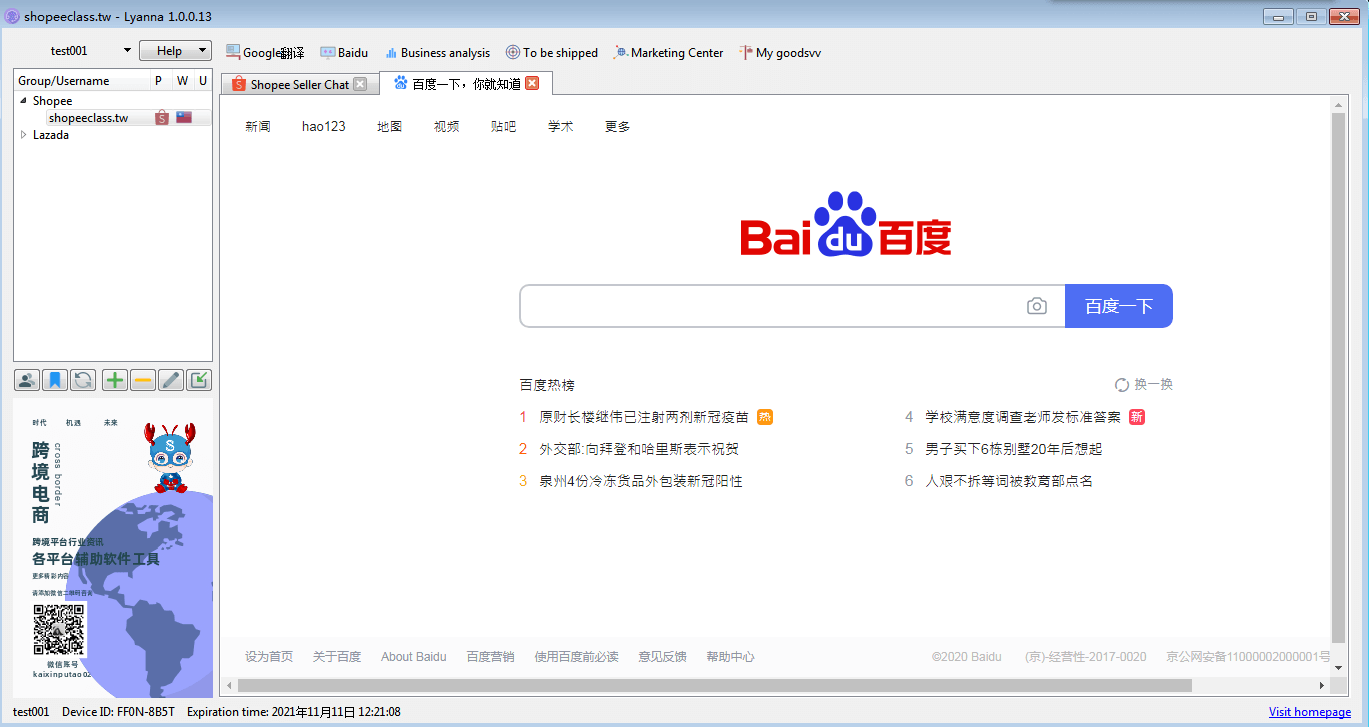The image size is (1369, 727).
Task: Click the Expiration time status bar text
Action: click(x=294, y=712)
